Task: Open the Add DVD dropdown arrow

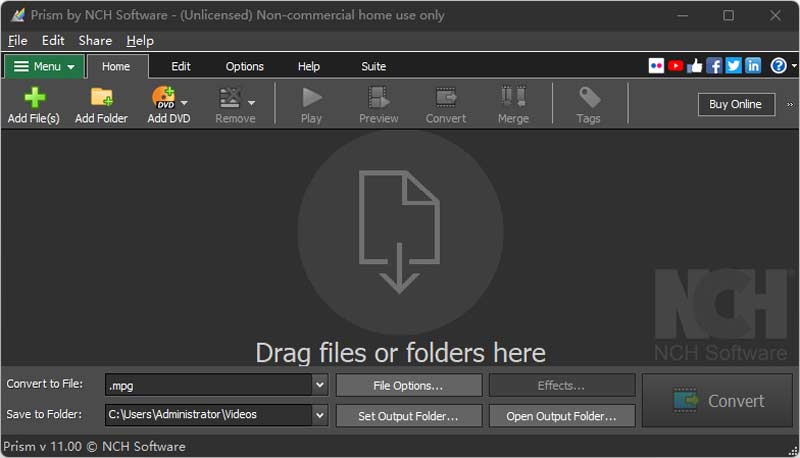Action: pyautogui.click(x=184, y=103)
